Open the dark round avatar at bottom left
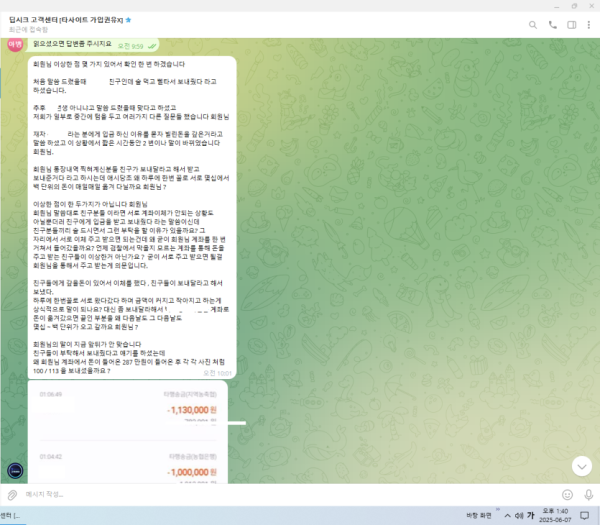Image resolution: width=600 pixels, height=525 pixels. click(x=15, y=471)
